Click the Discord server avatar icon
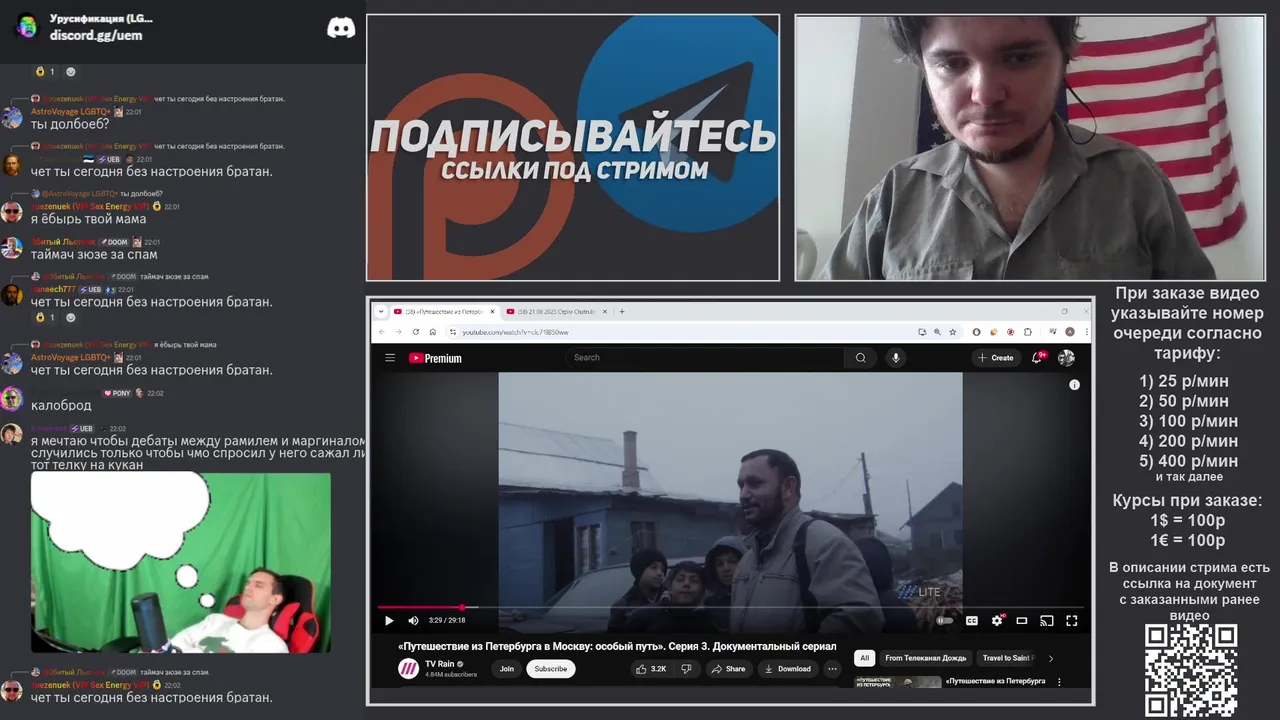The height and width of the screenshot is (720, 1280). coord(27,26)
